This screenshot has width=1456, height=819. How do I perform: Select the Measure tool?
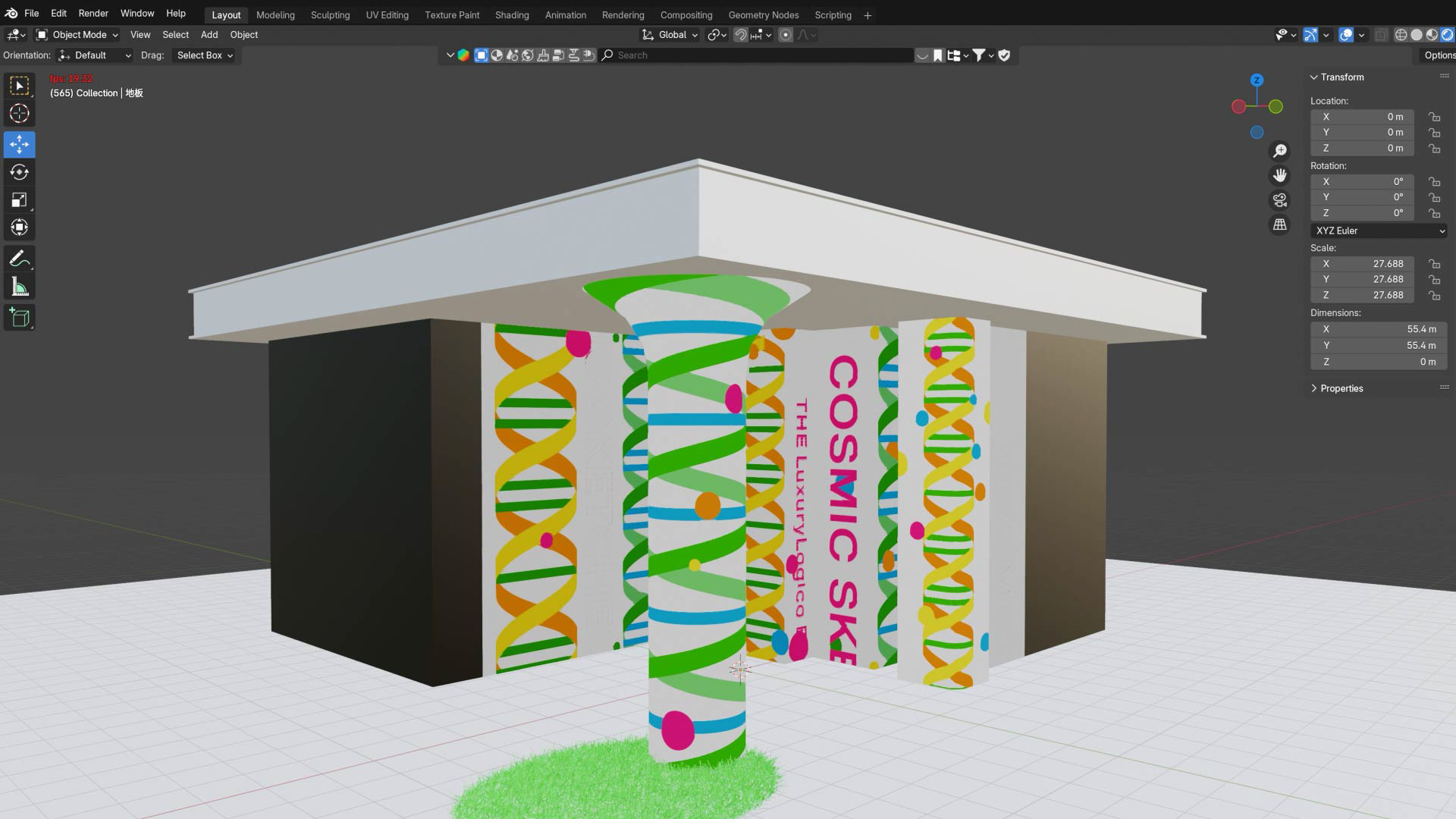click(x=19, y=287)
